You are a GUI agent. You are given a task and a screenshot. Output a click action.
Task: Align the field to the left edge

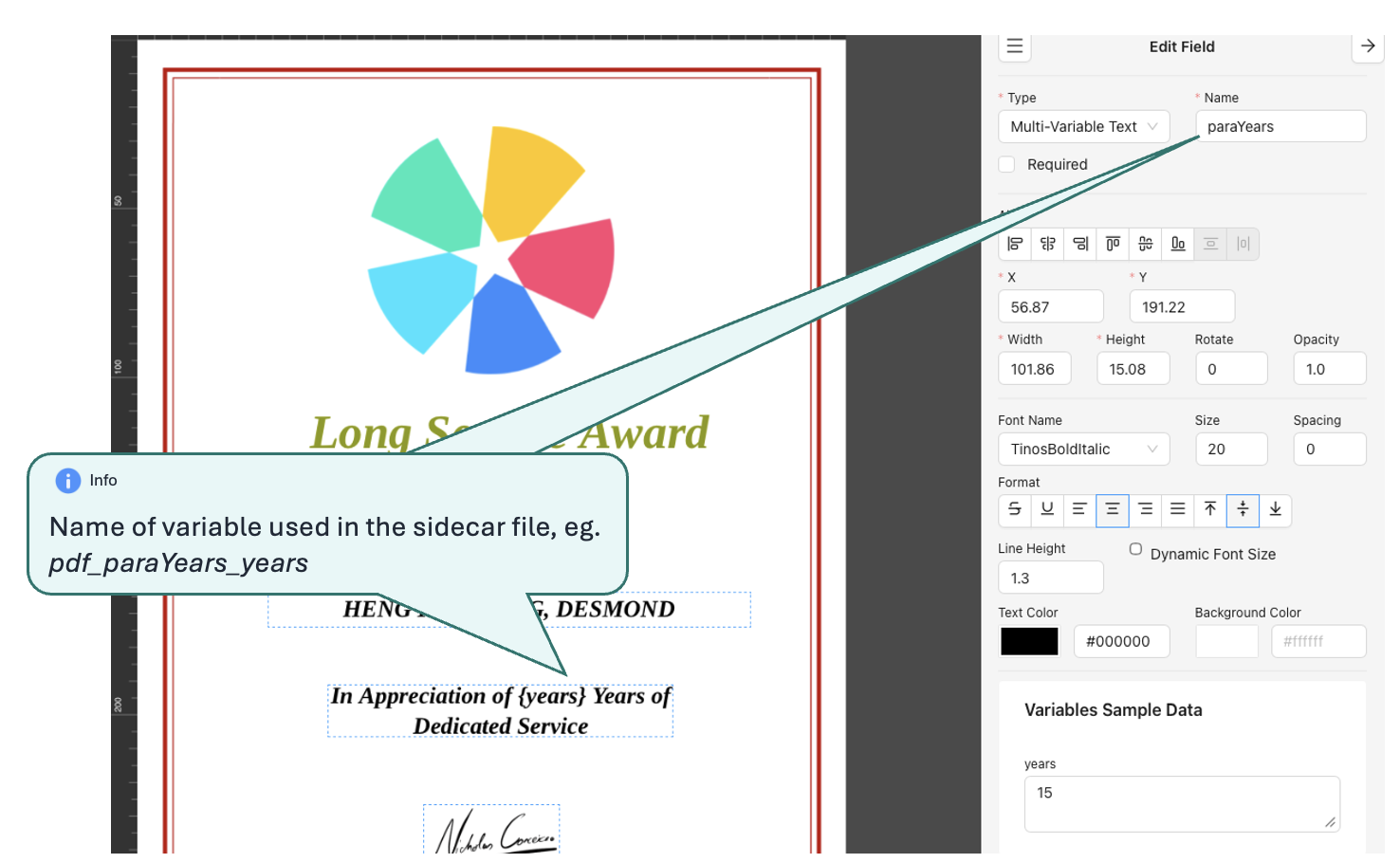(1015, 244)
